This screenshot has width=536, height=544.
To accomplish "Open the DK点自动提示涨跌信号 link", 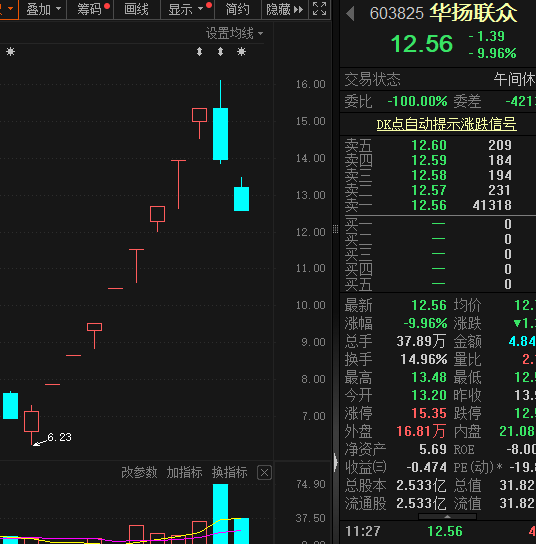I will 446,124.
